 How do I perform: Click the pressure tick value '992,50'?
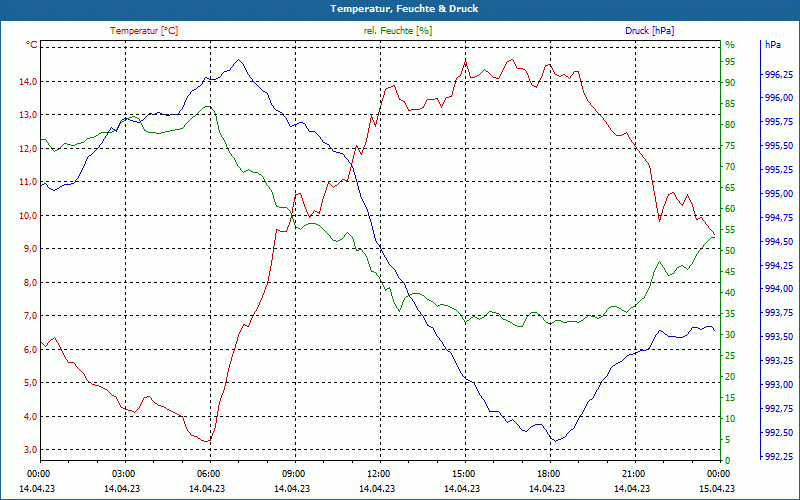(779, 433)
